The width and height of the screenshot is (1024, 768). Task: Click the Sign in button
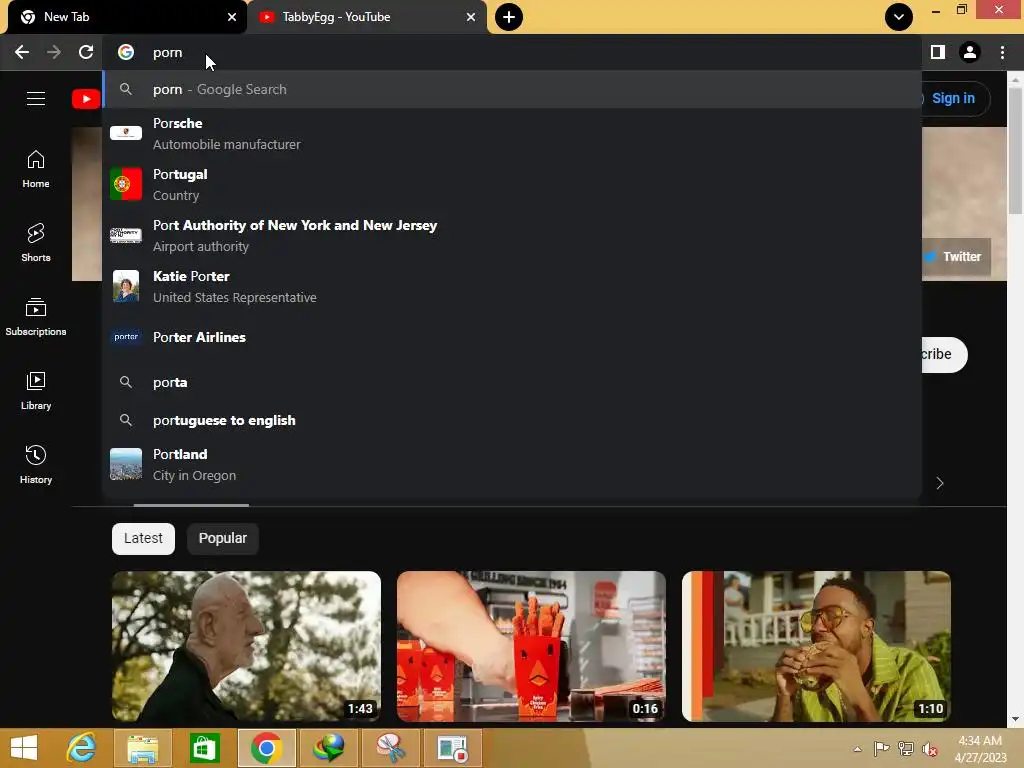coord(955,99)
